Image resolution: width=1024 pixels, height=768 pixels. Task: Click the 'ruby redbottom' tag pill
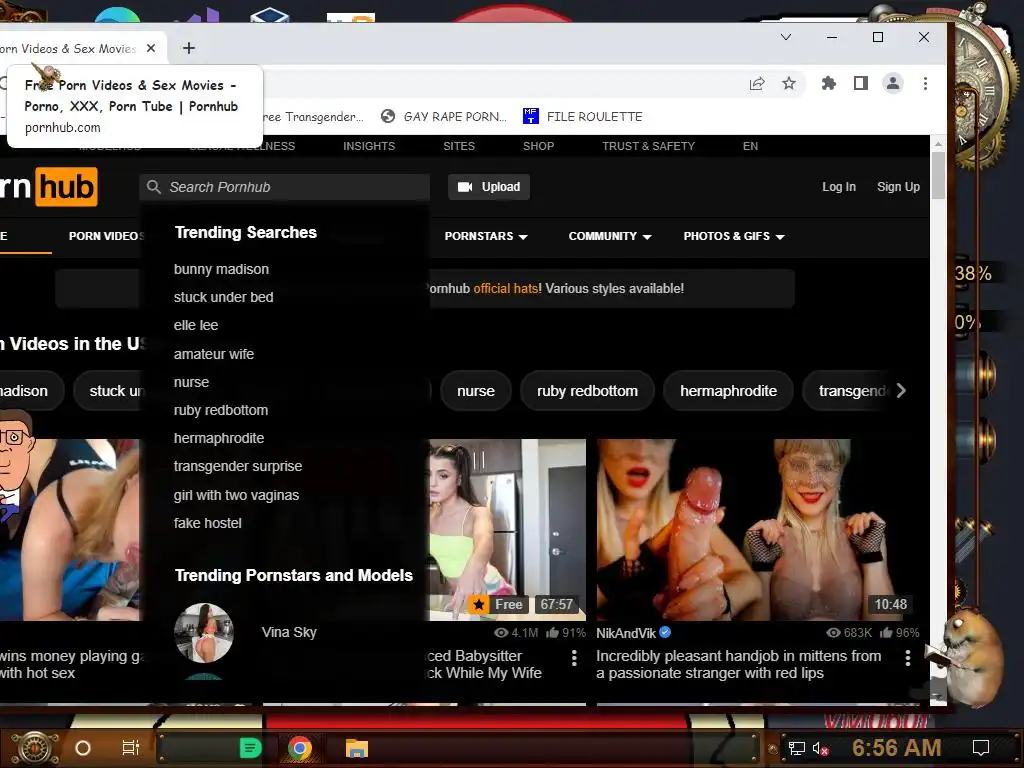587,391
